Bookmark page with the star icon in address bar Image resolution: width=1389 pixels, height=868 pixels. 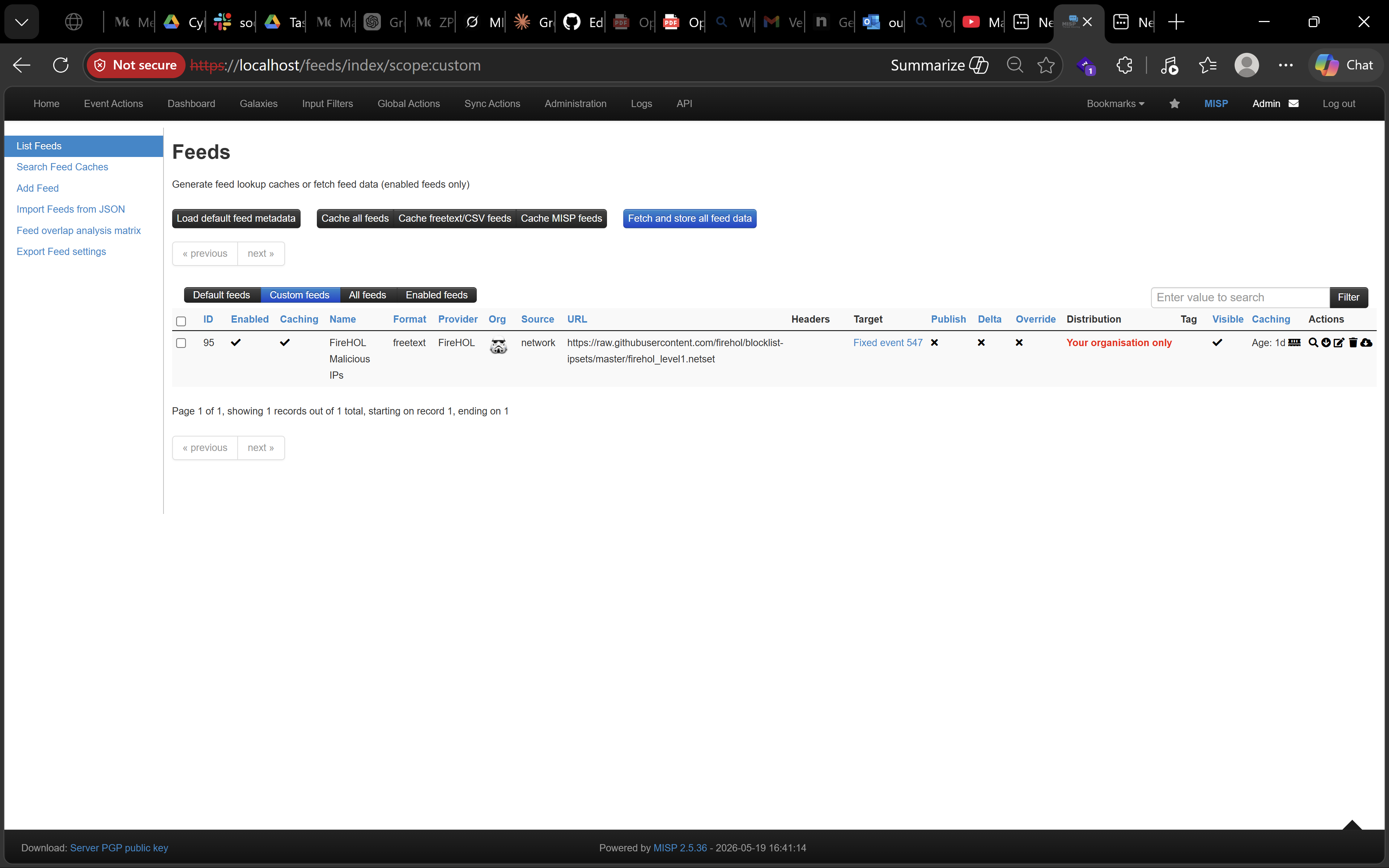tap(1046, 65)
